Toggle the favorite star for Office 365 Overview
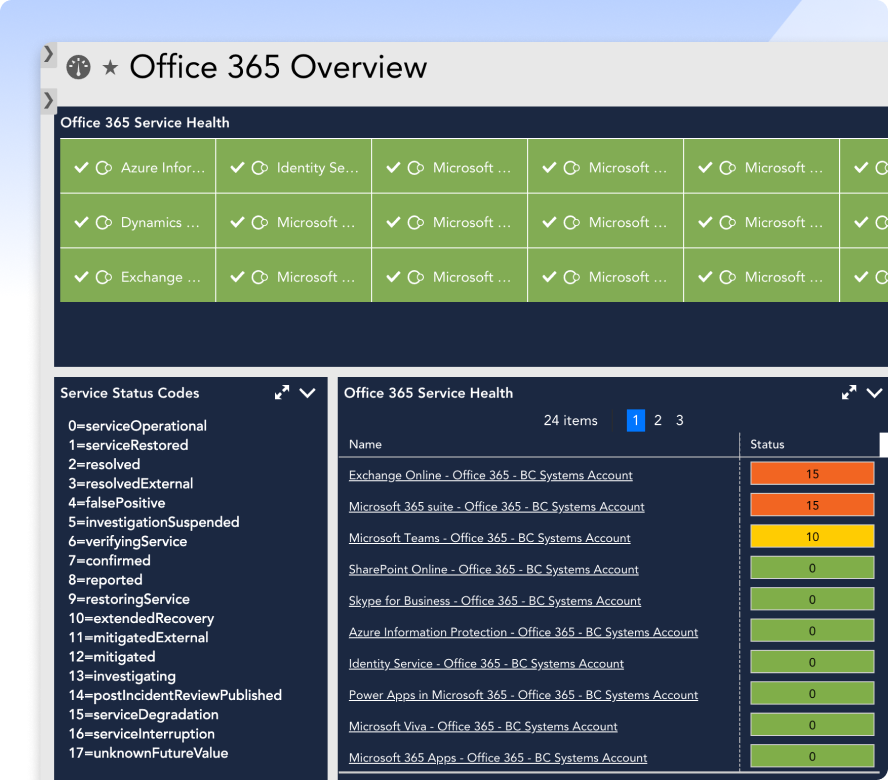888x780 pixels. point(110,68)
